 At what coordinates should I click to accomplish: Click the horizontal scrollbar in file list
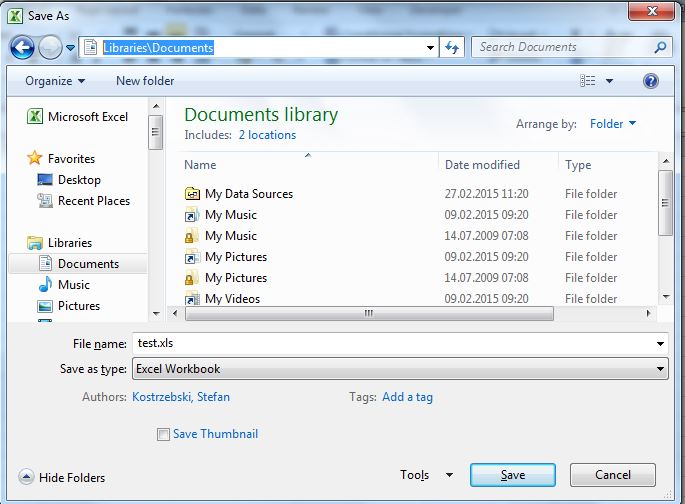[x=368, y=312]
